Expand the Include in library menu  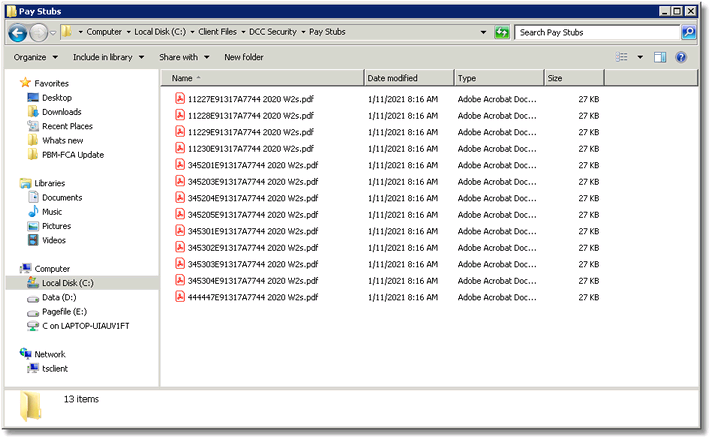pos(109,57)
